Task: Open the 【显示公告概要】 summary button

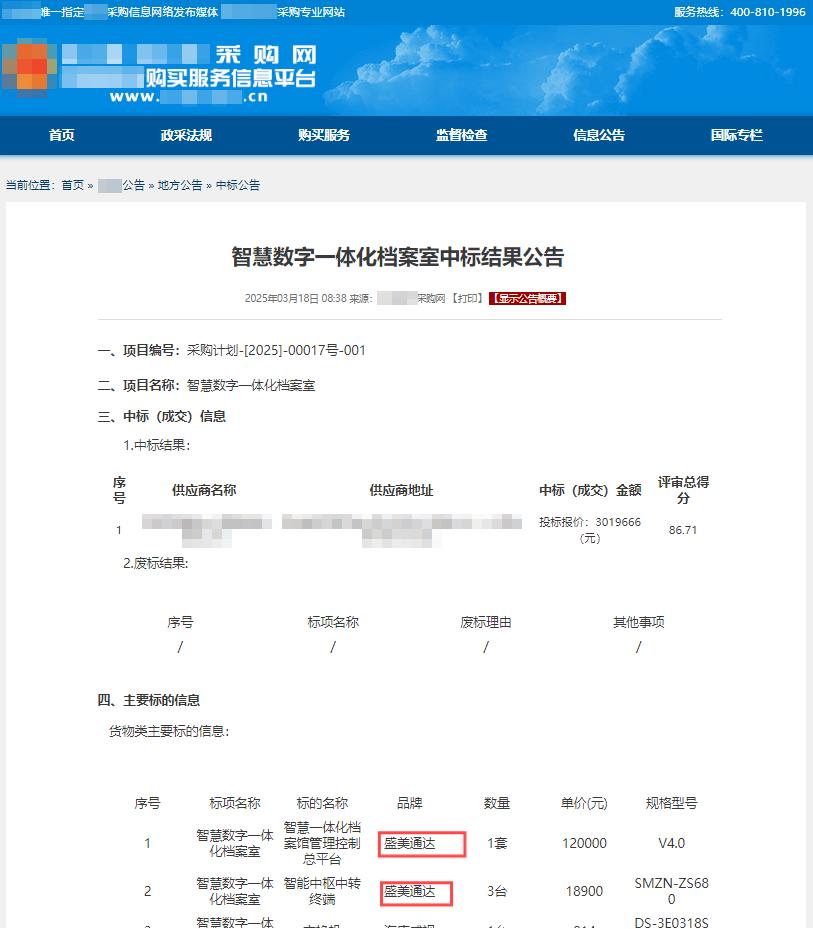Action: point(526,297)
